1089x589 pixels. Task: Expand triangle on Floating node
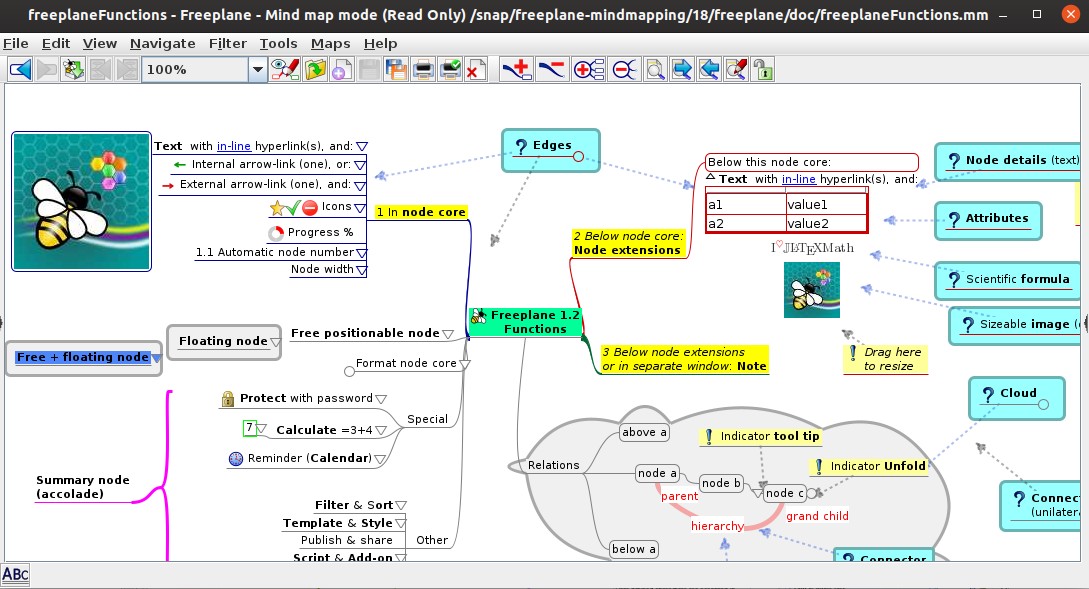pyautogui.click(x=276, y=342)
